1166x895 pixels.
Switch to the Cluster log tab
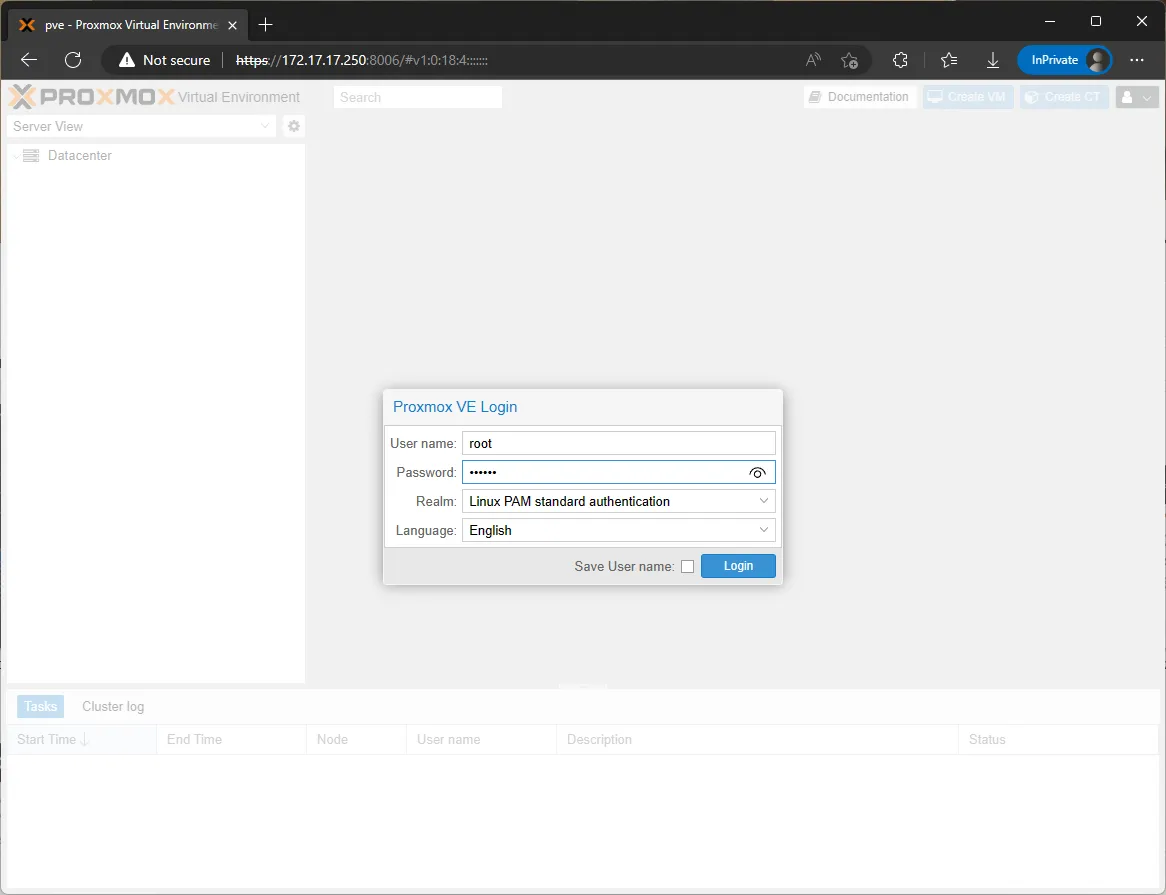112,706
